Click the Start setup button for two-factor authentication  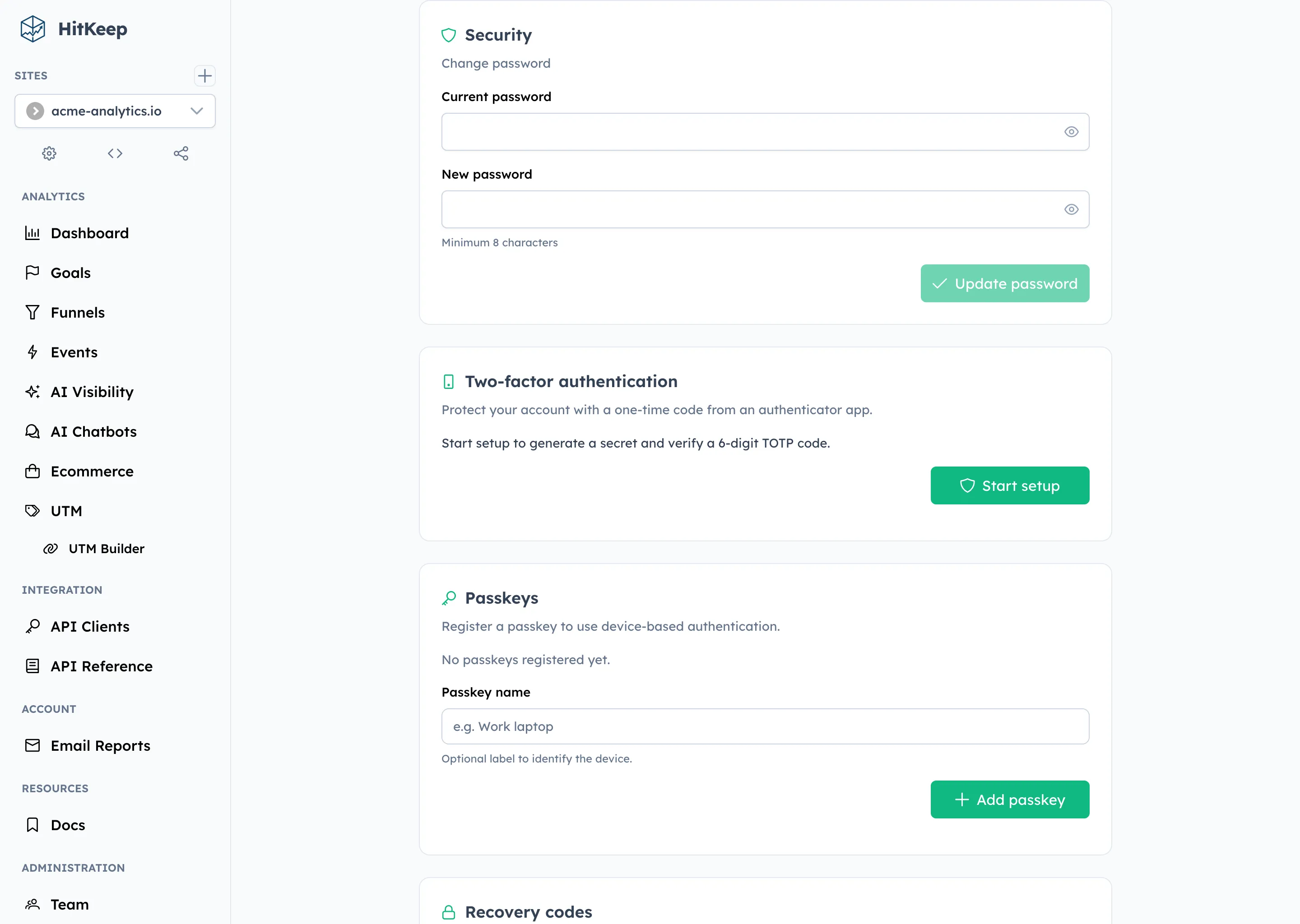point(1009,485)
